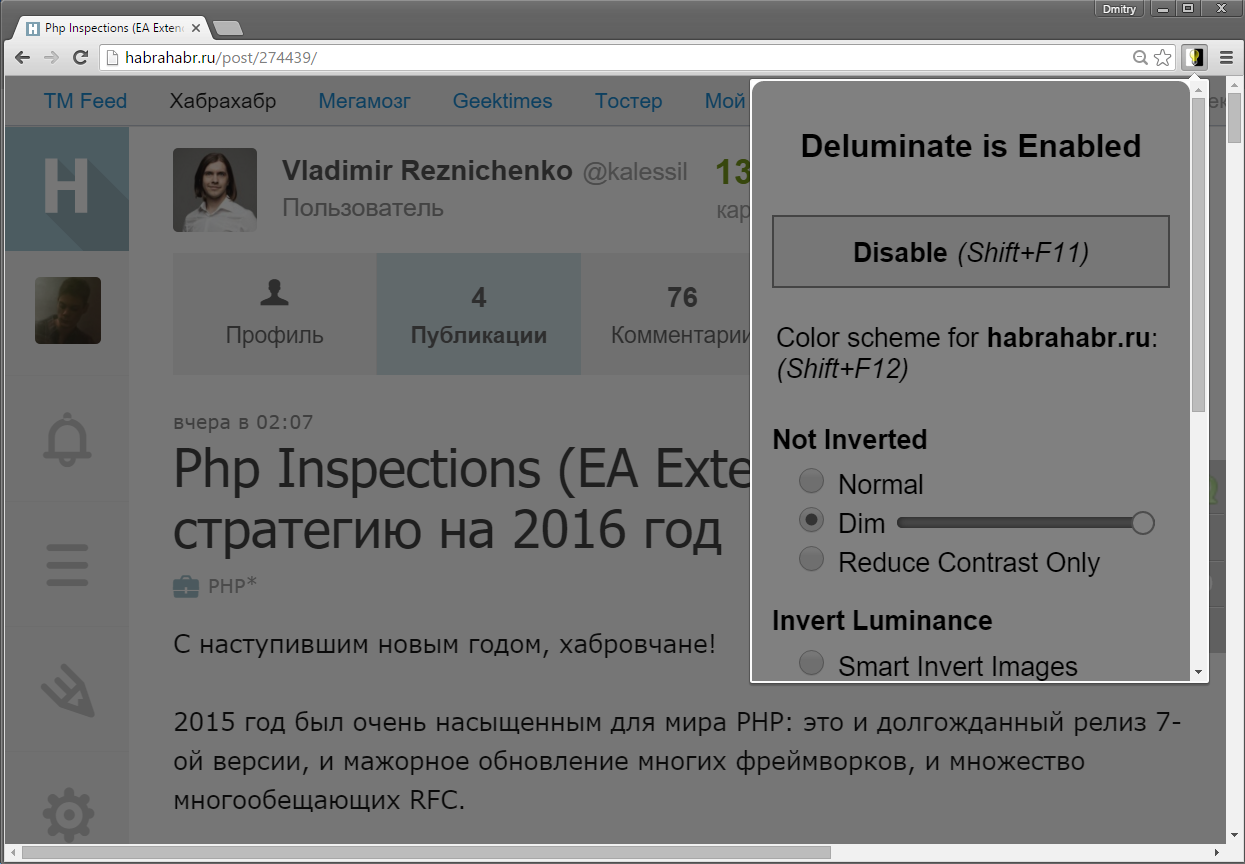Click the Deluminate extension icon in toolbar
The image size is (1245, 864).
click(1195, 57)
